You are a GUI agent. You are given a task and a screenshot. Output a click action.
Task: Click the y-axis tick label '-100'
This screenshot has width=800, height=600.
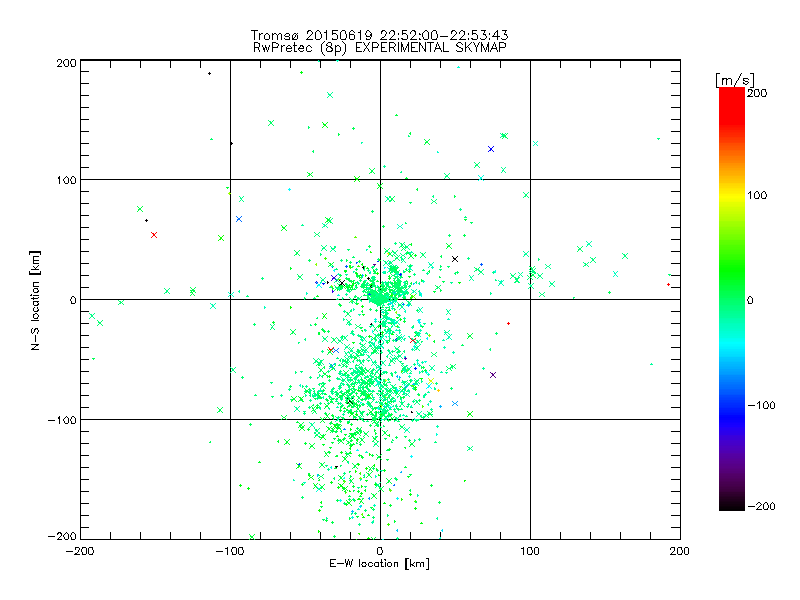pos(62,420)
